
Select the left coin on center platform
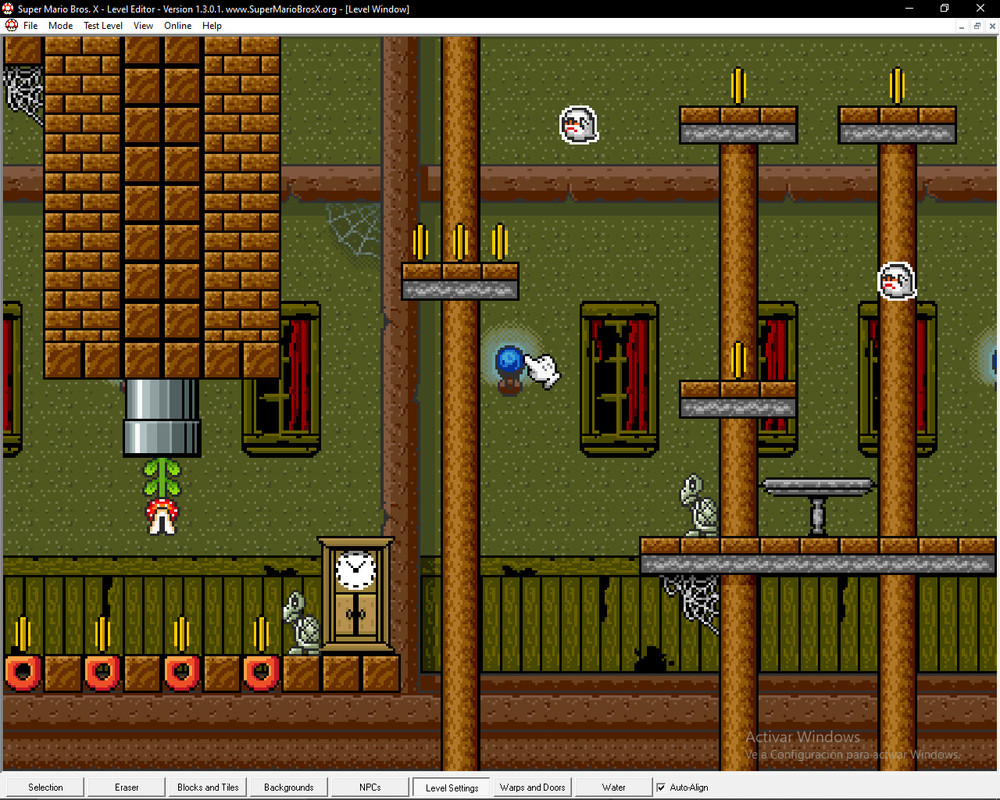[x=420, y=242]
